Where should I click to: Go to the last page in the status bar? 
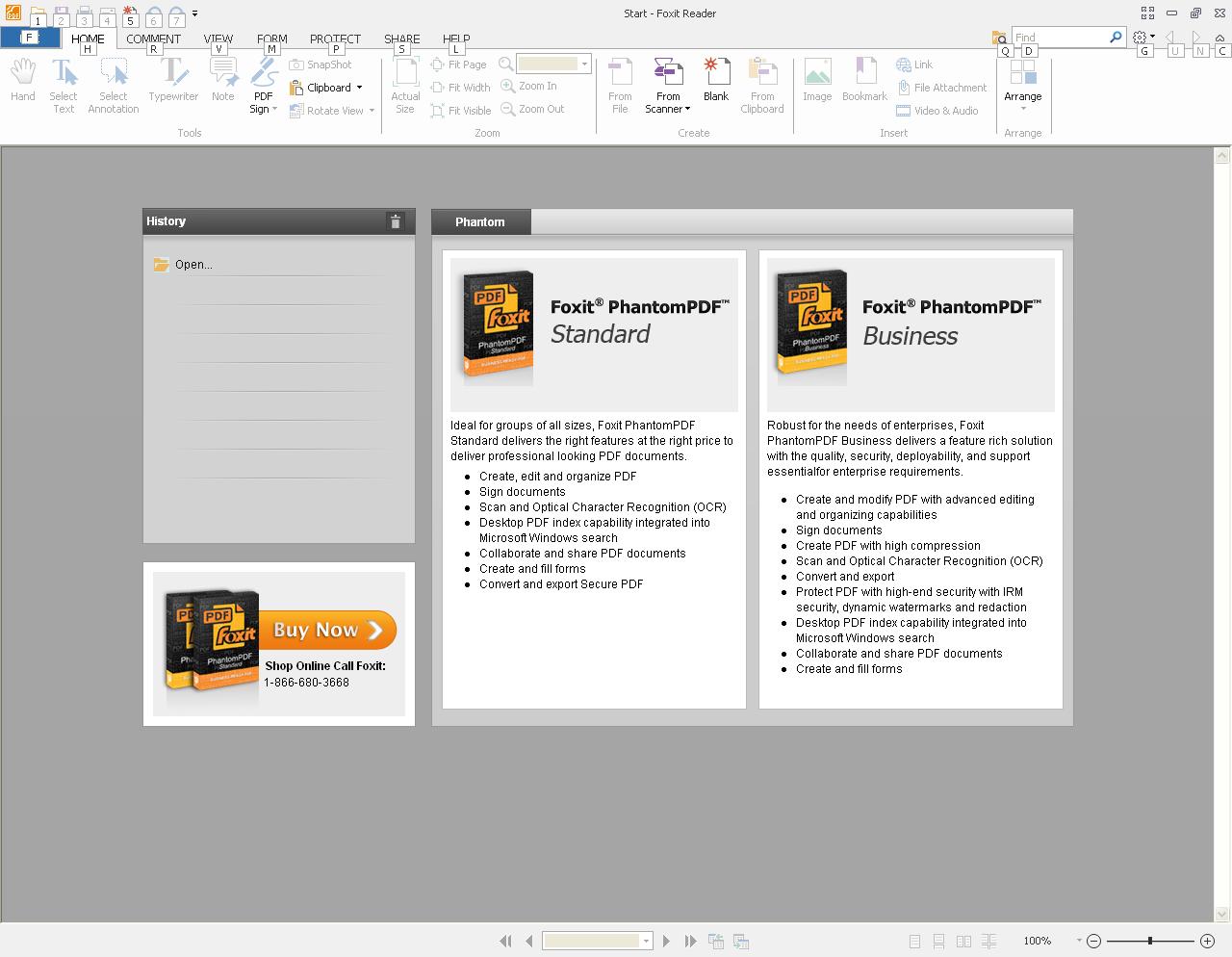coord(690,941)
